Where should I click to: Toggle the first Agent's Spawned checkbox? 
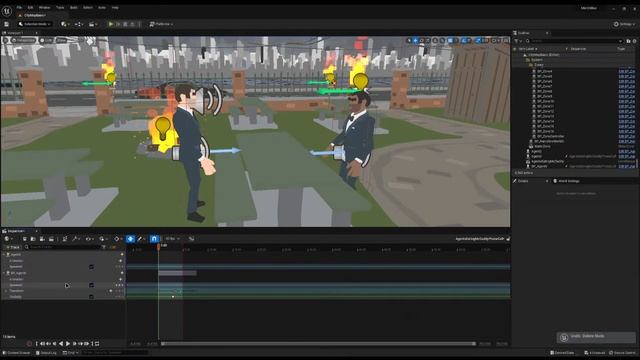coord(91,267)
